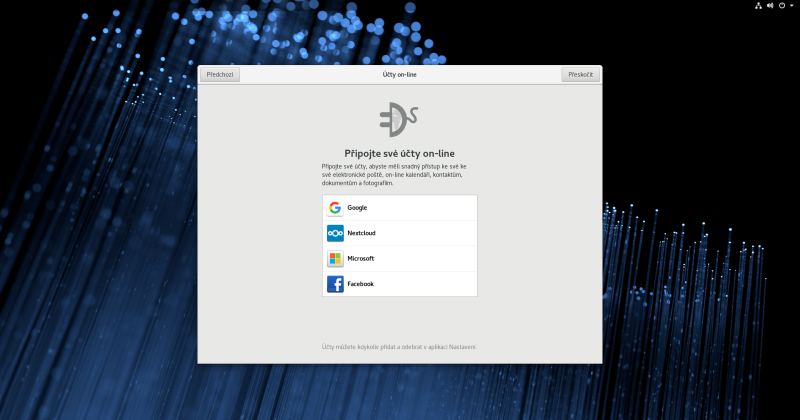Click the Microsoft logo icon

[335, 259]
